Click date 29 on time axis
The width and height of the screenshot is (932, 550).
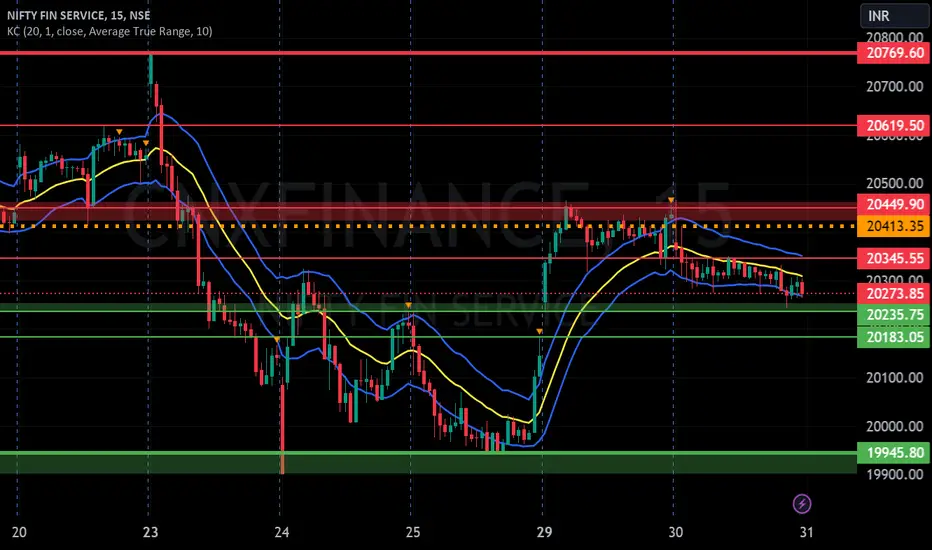coord(544,532)
